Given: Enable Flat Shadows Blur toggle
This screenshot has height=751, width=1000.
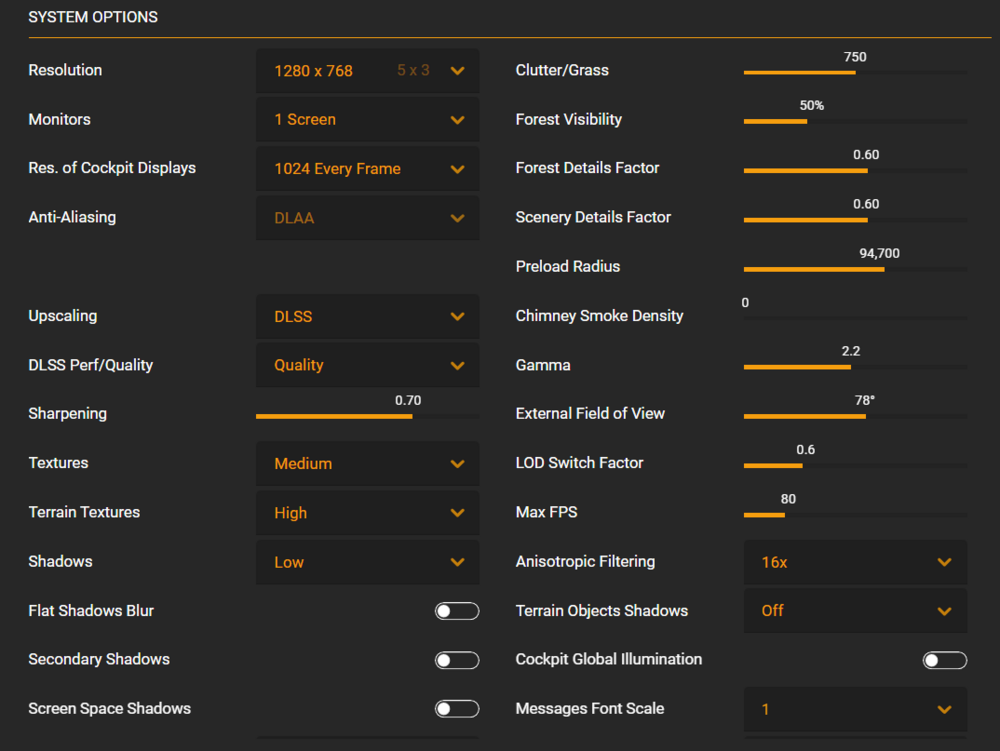Looking at the screenshot, I should 457,611.
